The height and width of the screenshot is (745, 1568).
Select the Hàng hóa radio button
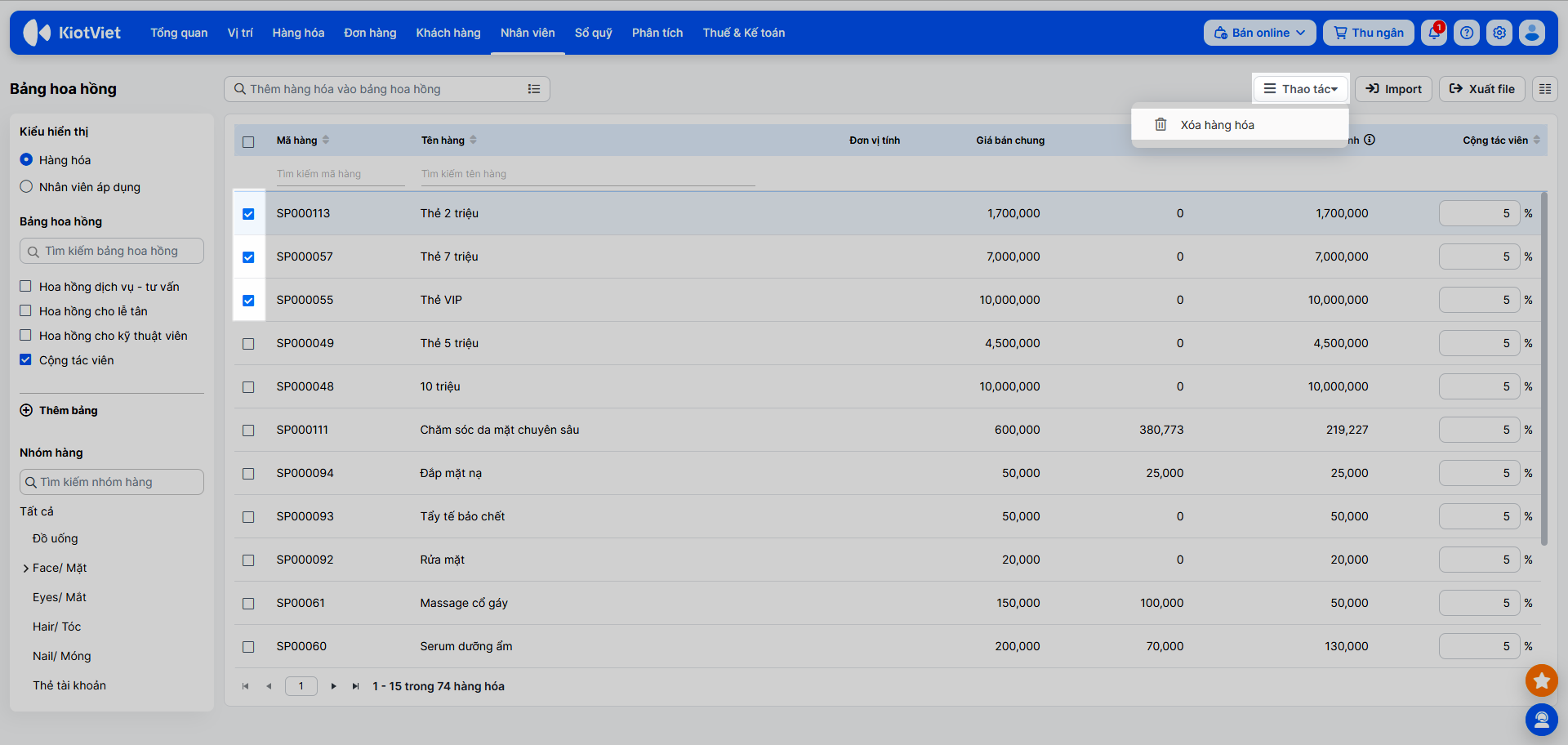point(26,159)
